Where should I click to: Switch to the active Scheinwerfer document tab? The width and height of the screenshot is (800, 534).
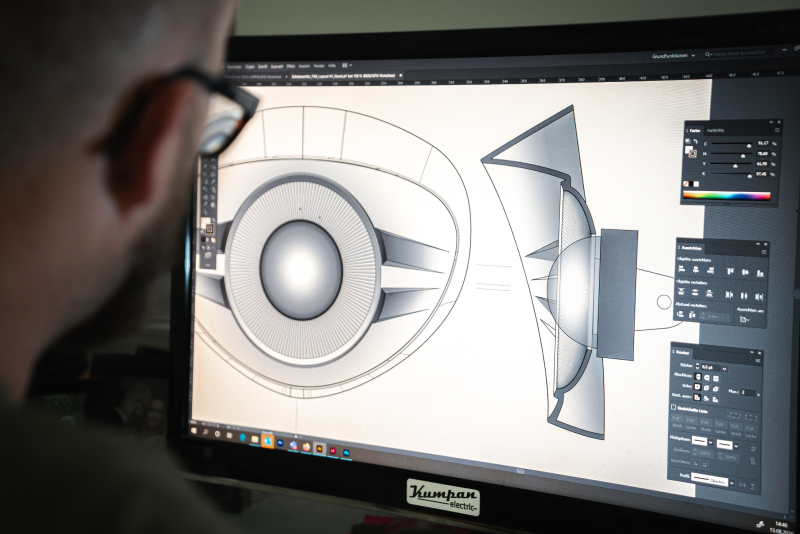(x=343, y=76)
